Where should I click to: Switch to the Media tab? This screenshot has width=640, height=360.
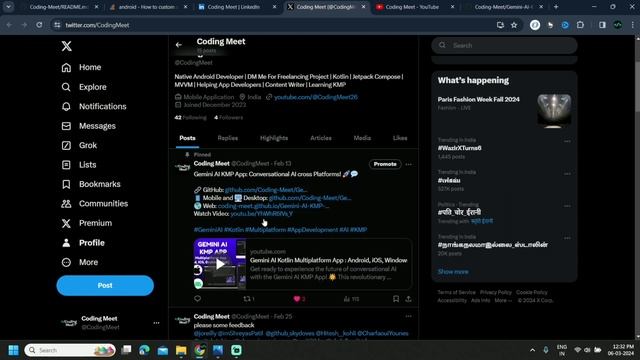click(362, 138)
